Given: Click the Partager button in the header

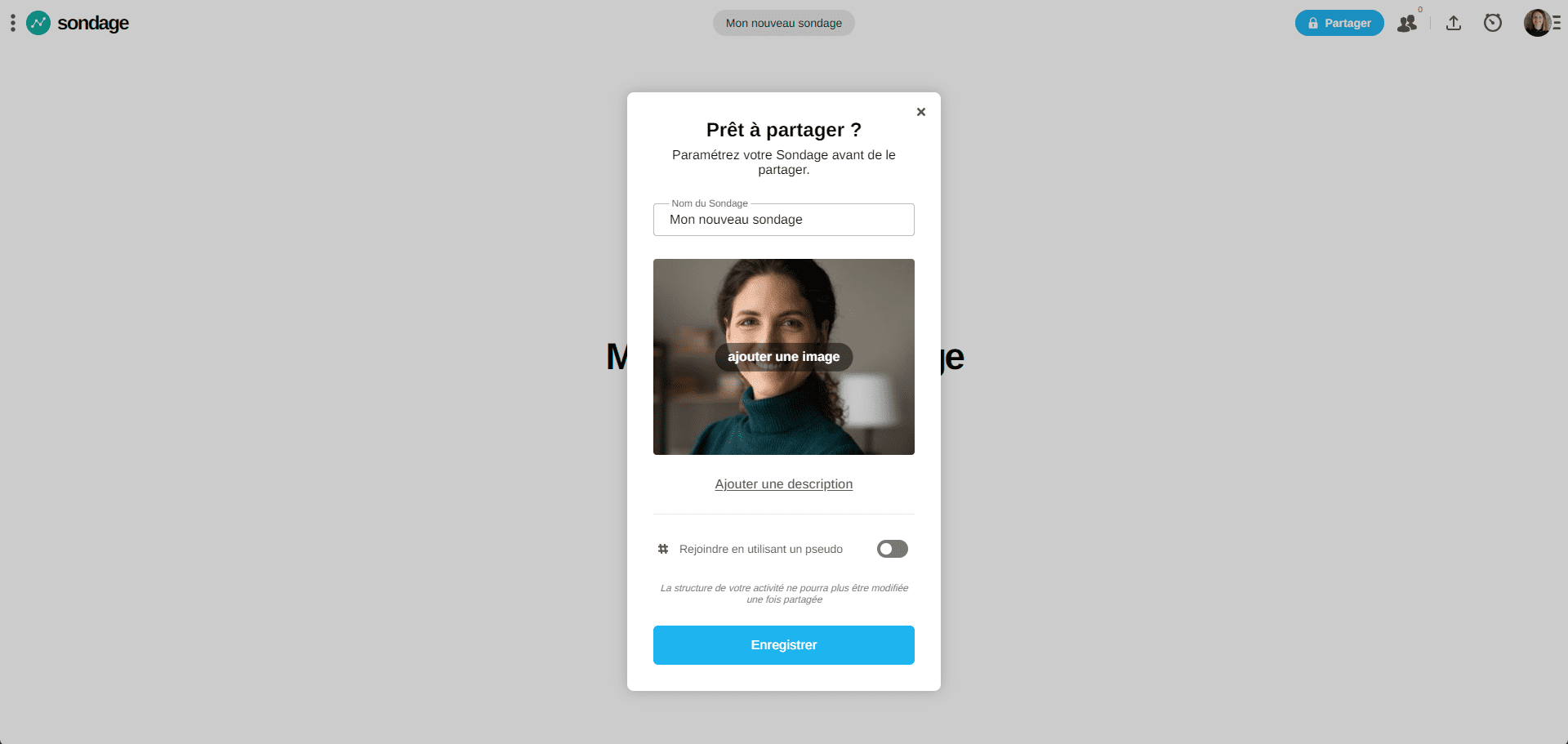Looking at the screenshot, I should [x=1339, y=23].
